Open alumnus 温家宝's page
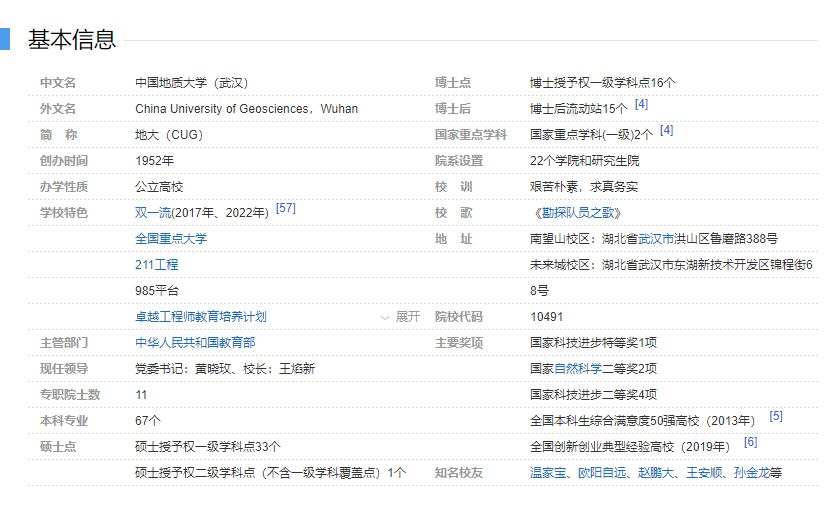The height and width of the screenshot is (512, 830). pyautogui.click(x=548, y=473)
